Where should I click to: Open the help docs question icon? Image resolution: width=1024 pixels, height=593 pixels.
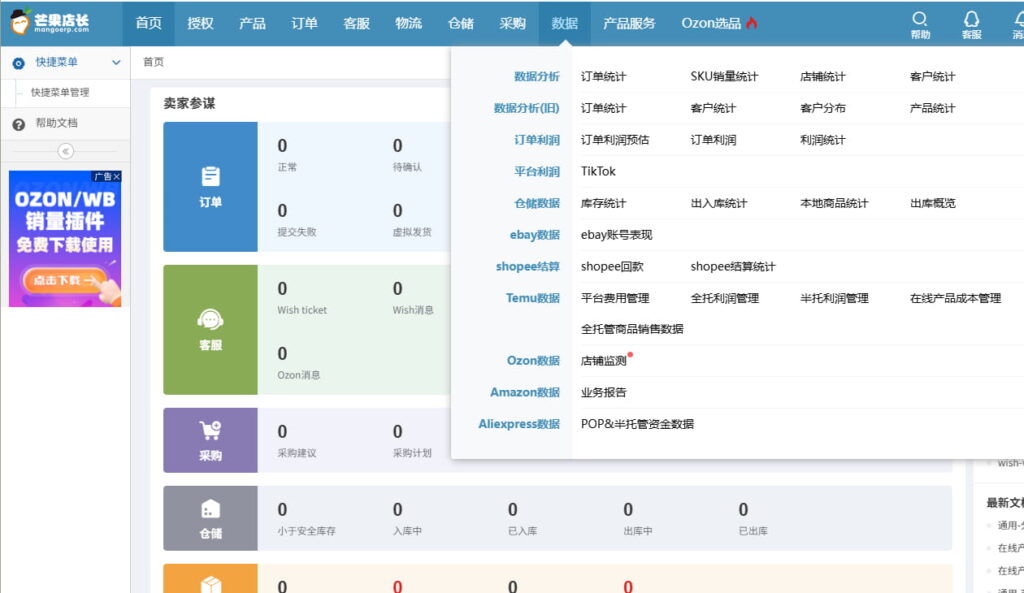(18, 124)
